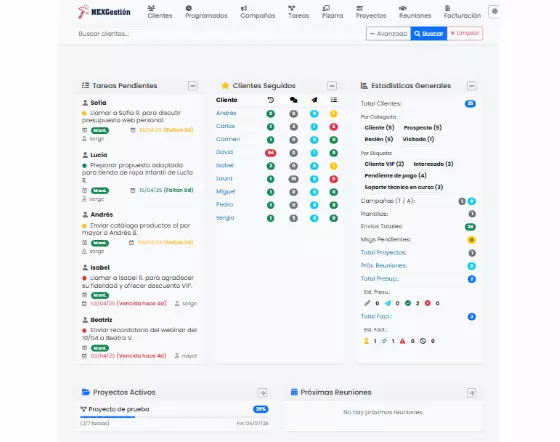Click the chart icon beside Estadísticas Generales

coord(364,85)
